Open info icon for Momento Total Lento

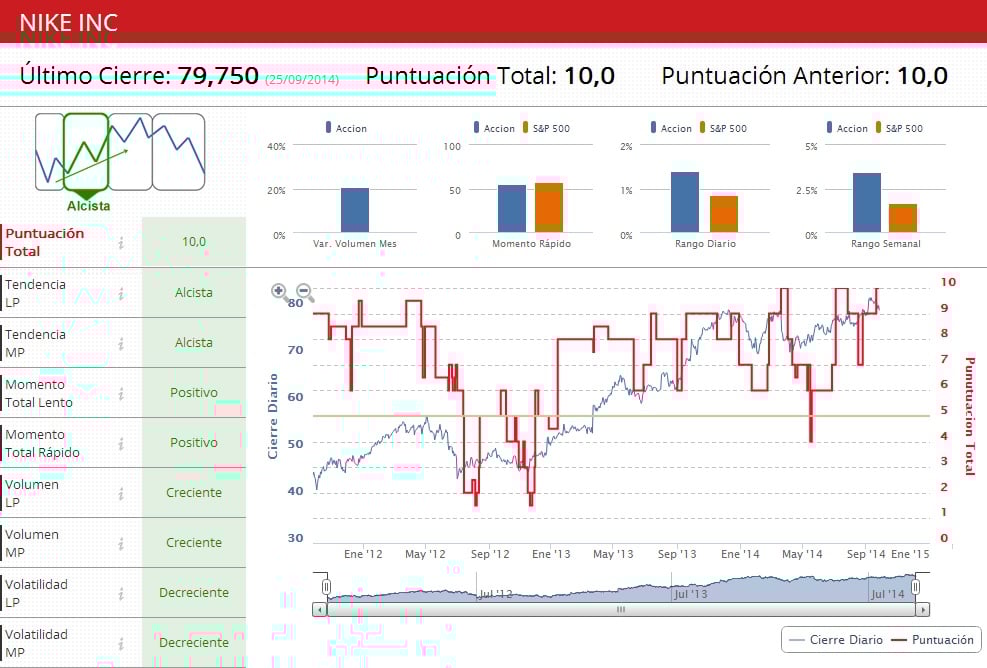121,393
